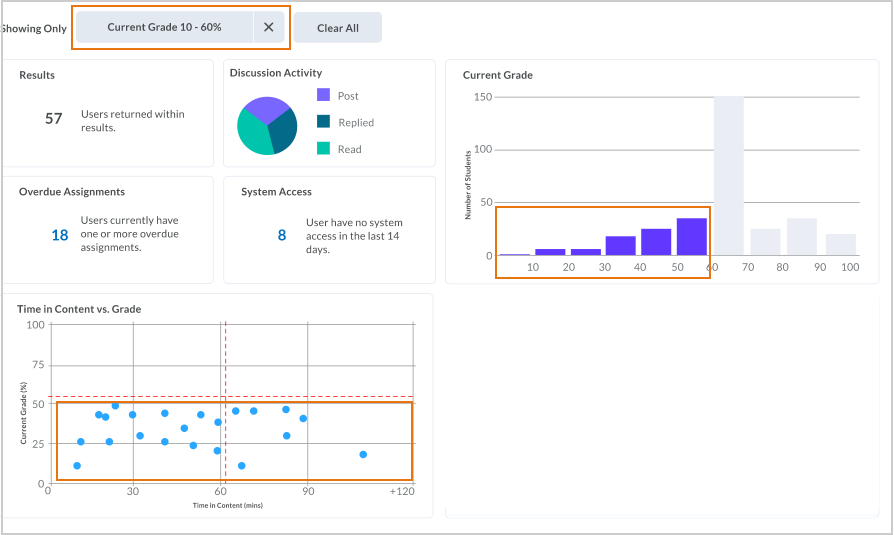
Task: Click the rightmost scatter plot data point
Action: pos(363,454)
